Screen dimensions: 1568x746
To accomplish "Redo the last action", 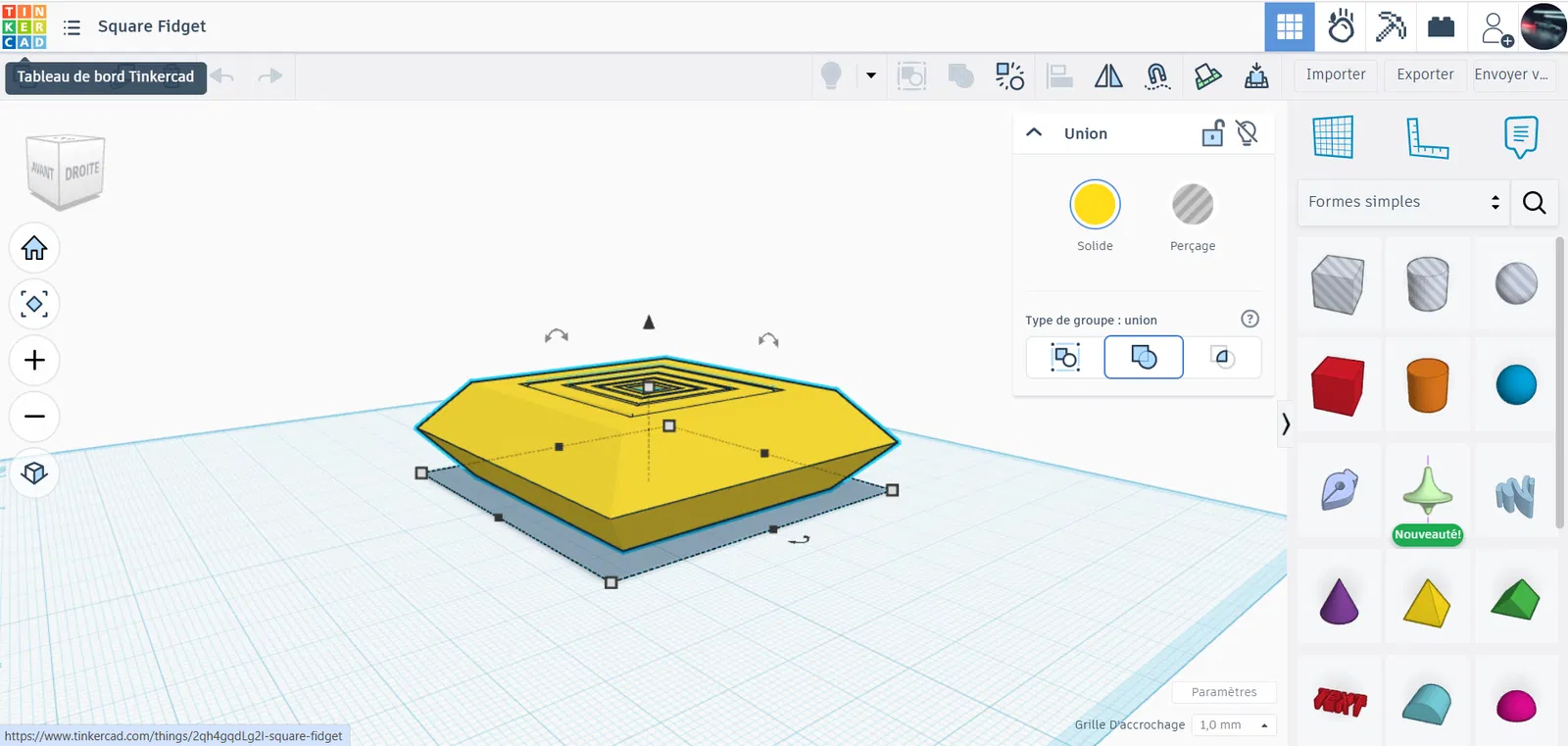I will (x=269, y=75).
